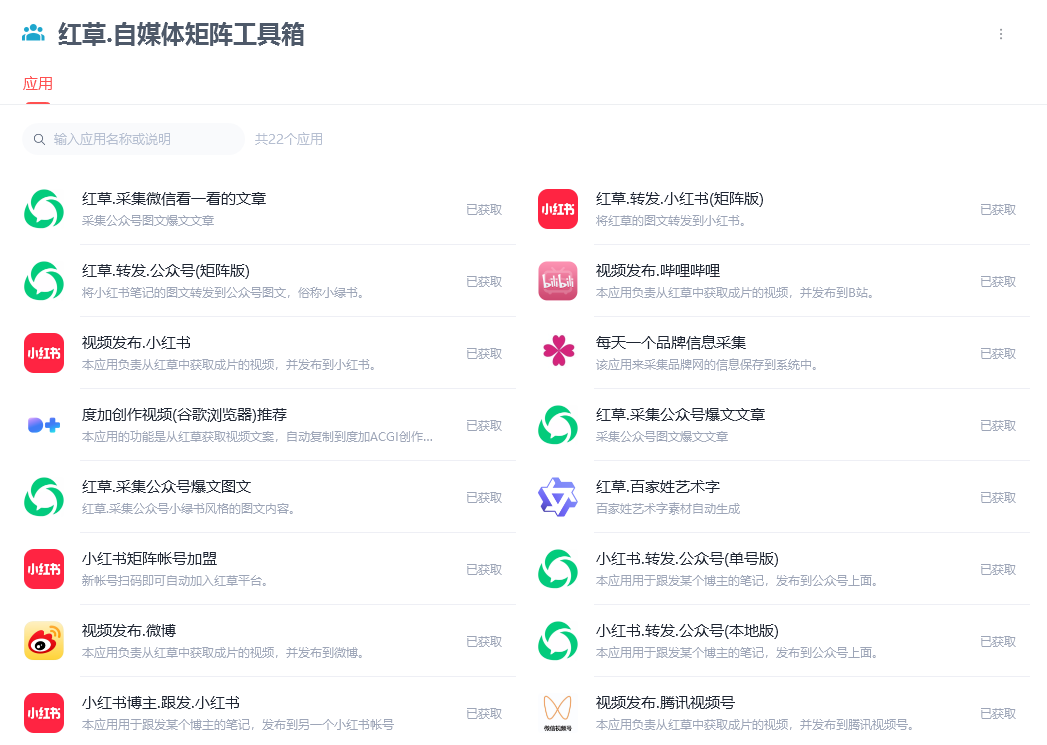Open 视频发布.小红书 red icon
The image size is (1047, 745).
point(44,353)
